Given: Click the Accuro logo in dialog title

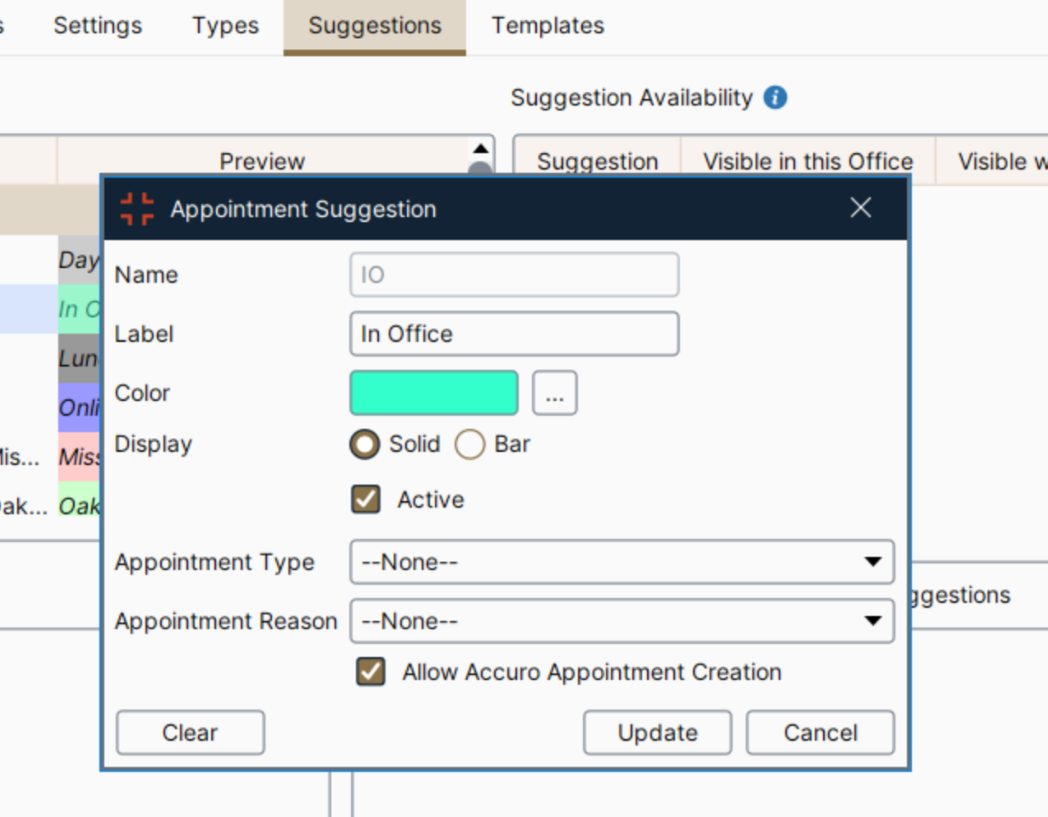Looking at the screenshot, I should 137,209.
